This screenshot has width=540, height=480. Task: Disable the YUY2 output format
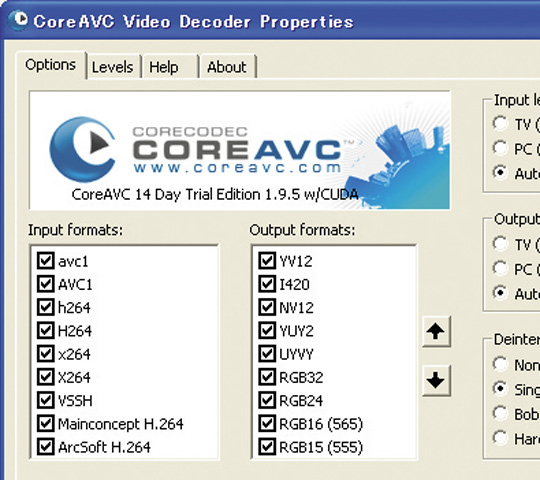tap(267, 331)
